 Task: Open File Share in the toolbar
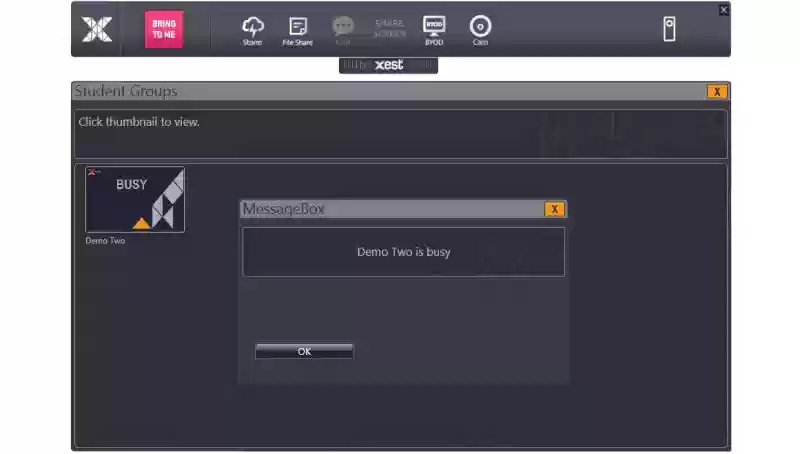click(297, 31)
